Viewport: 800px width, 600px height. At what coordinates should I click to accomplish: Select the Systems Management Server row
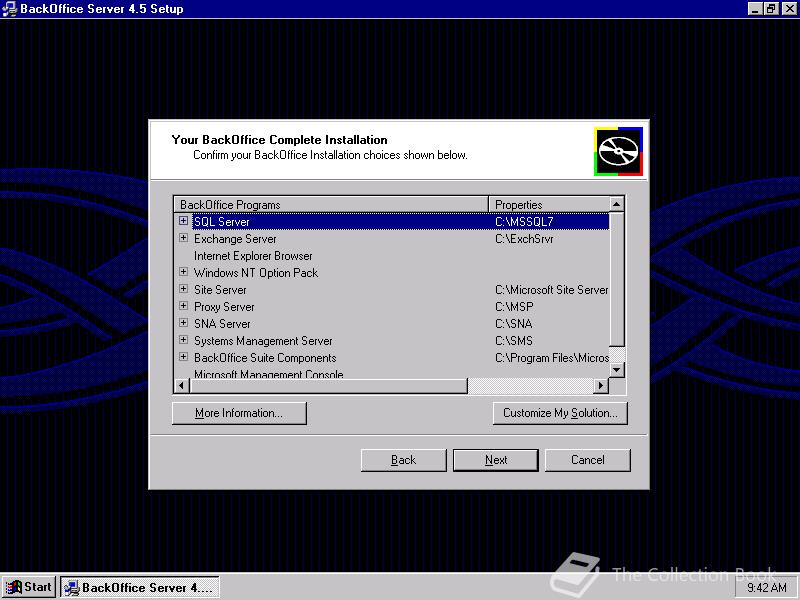pos(392,341)
